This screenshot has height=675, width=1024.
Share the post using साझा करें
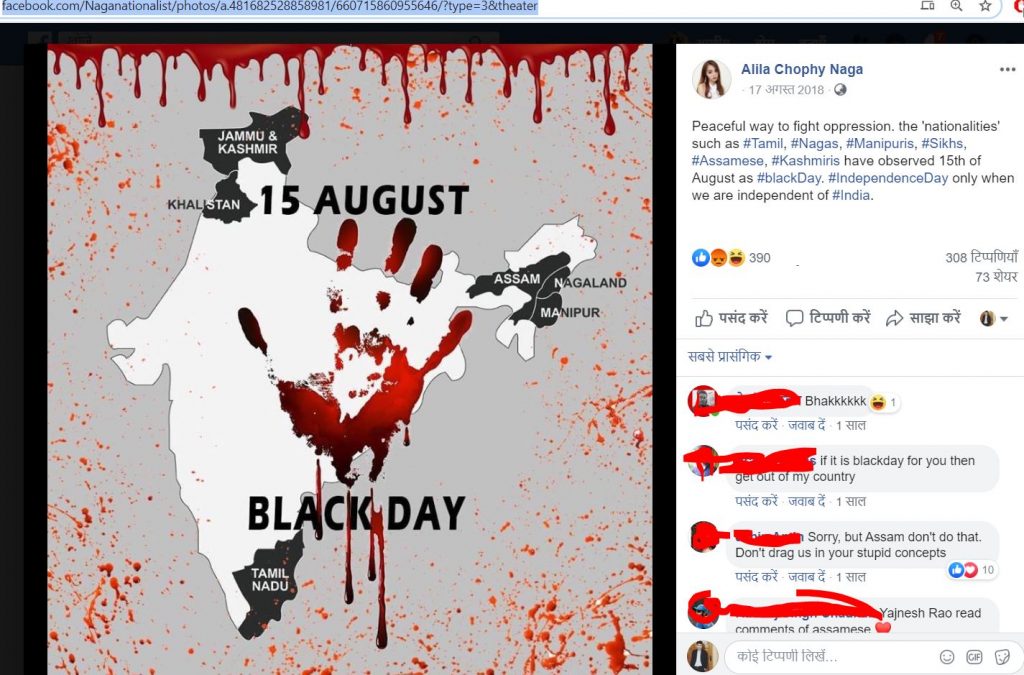pyautogui.click(x=923, y=318)
